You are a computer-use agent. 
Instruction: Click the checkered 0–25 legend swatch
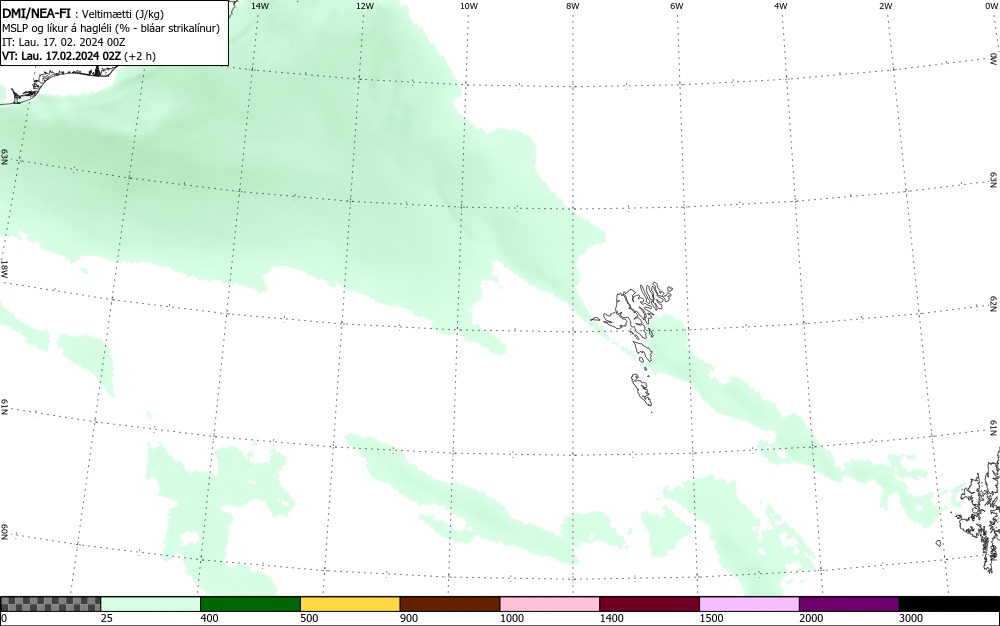tap(50, 604)
